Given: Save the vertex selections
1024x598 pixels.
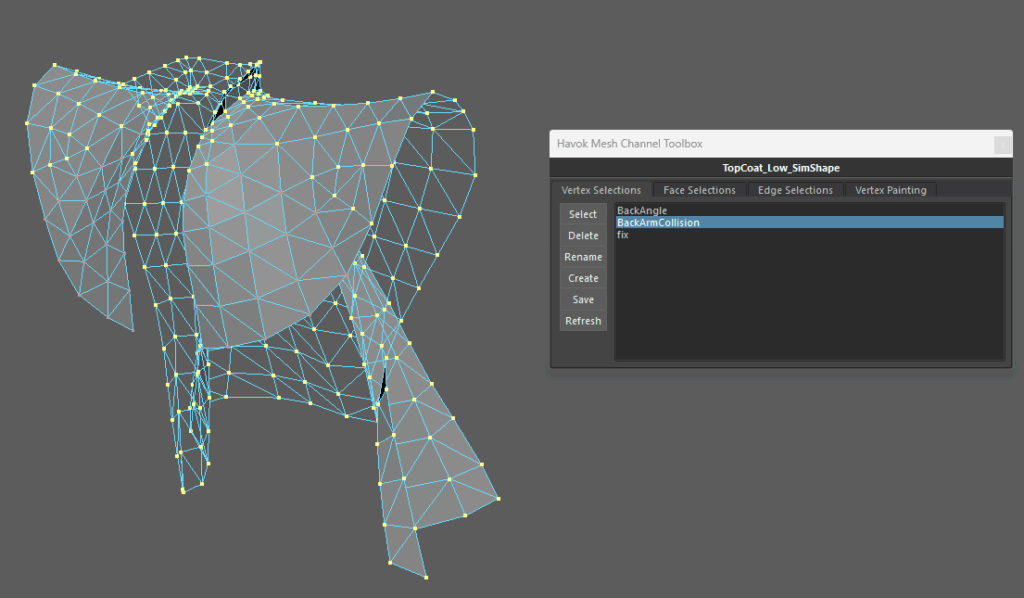Looking at the screenshot, I should coord(583,300).
